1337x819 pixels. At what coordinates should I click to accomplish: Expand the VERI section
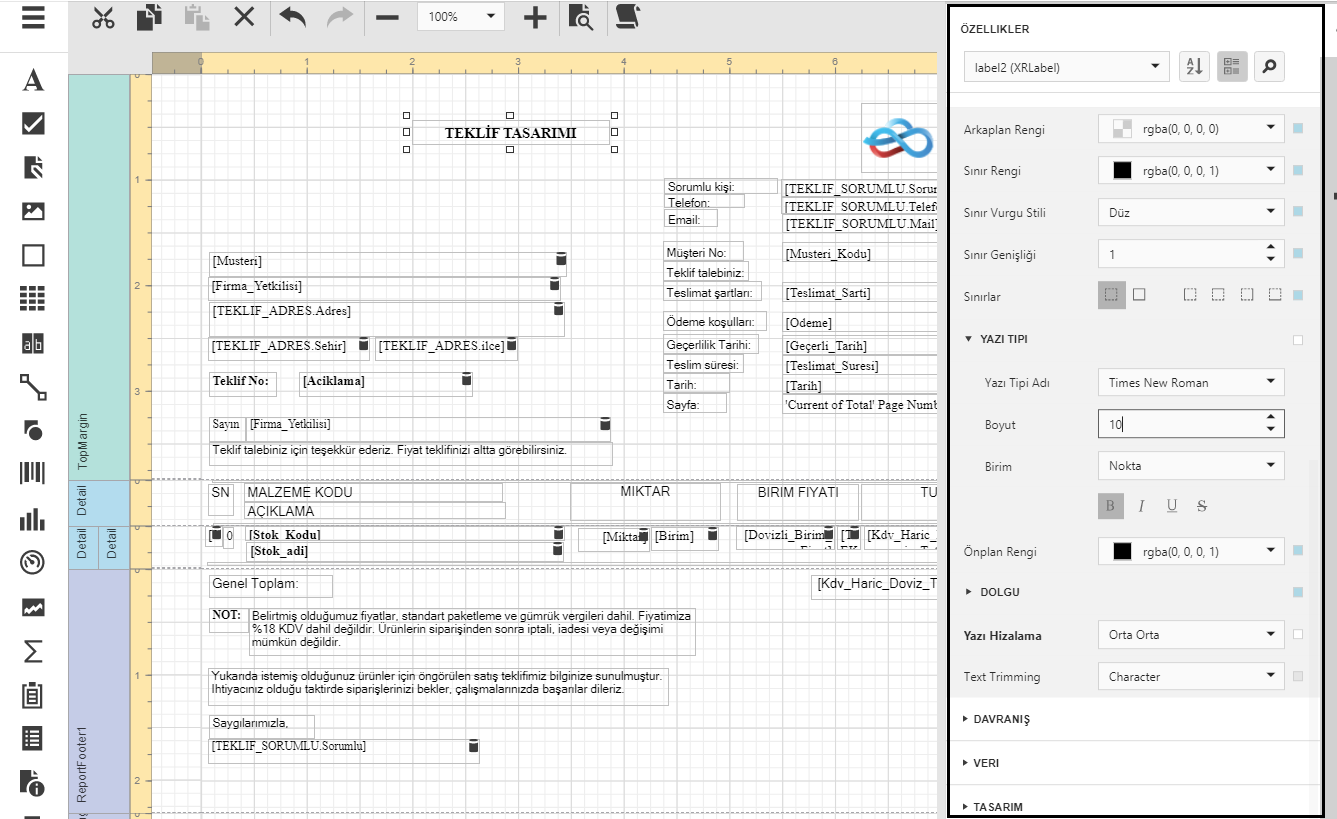pos(985,763)
